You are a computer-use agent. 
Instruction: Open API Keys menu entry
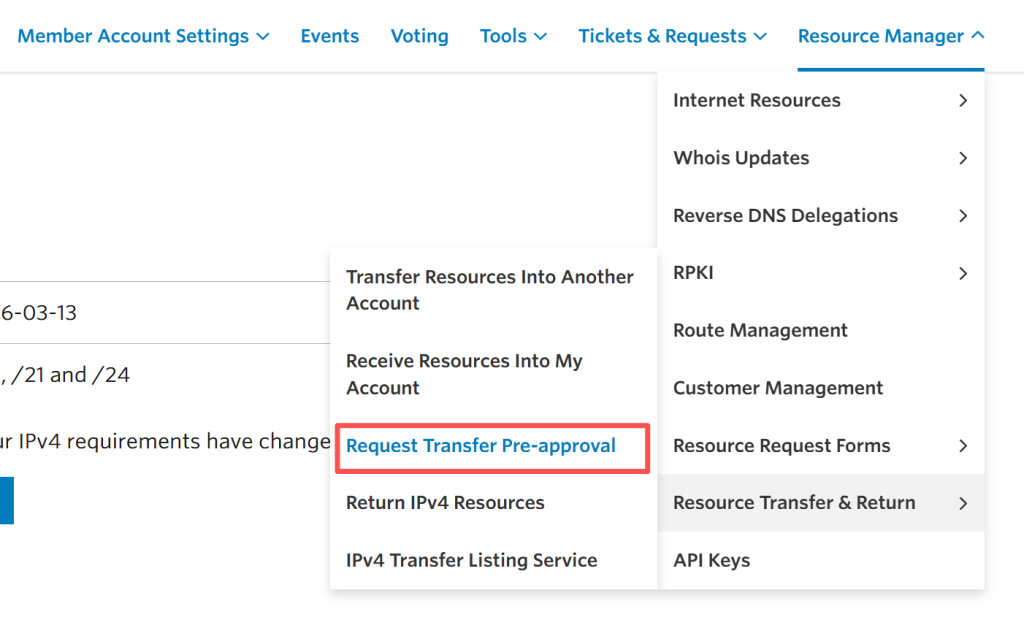[711, 561]
